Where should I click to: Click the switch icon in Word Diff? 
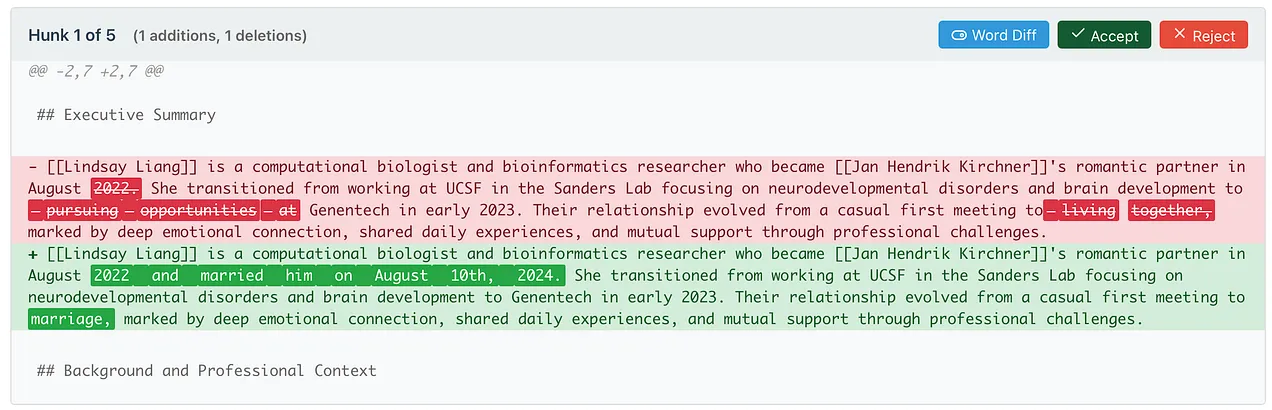[x=958, y=35]
